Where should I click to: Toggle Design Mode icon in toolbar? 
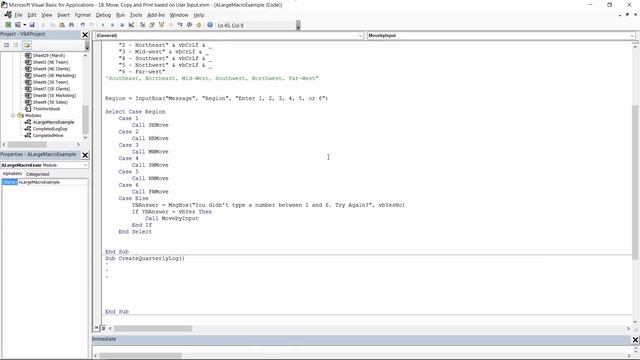coord(131,25)
